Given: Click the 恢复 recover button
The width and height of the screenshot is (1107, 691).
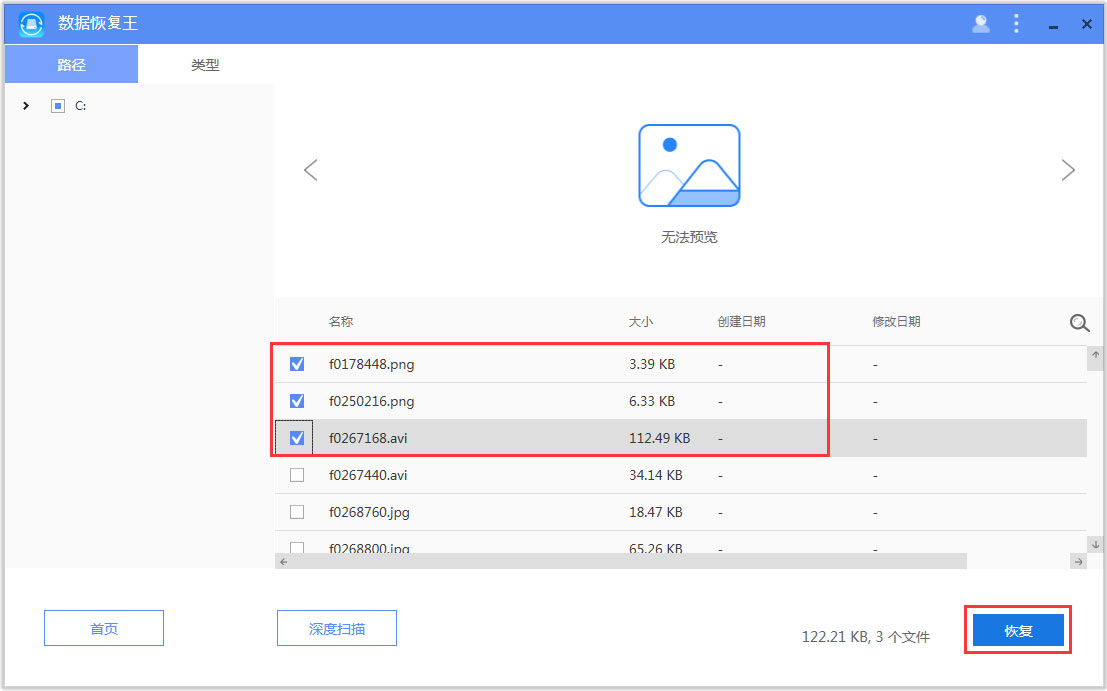Looking at the screenshot, I should click(1018, 629).
